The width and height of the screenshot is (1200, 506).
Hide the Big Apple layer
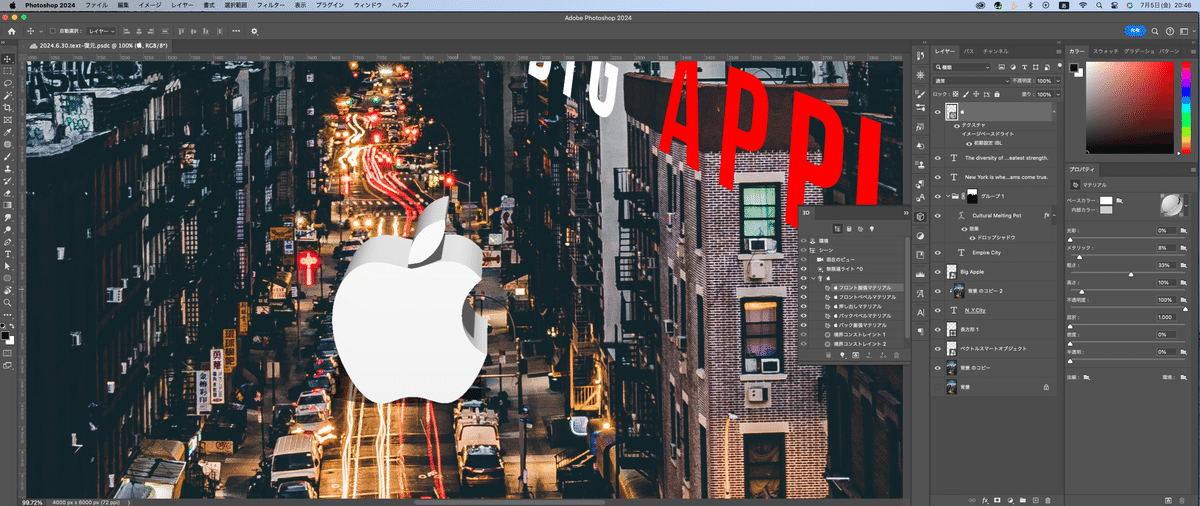pyautogui.click(x=938, y=272)
